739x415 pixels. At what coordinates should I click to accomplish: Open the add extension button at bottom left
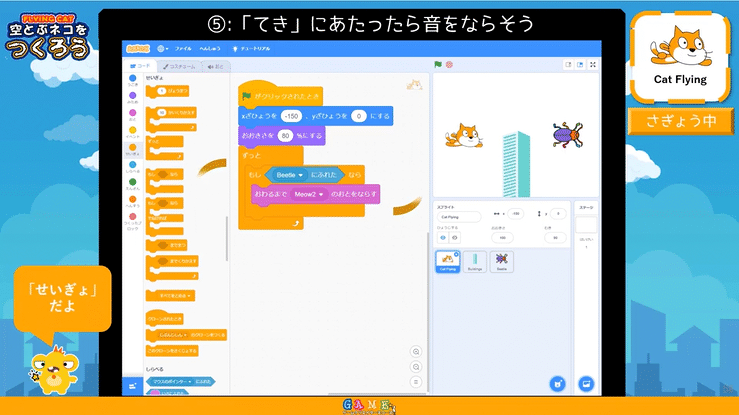click(133, 386)
